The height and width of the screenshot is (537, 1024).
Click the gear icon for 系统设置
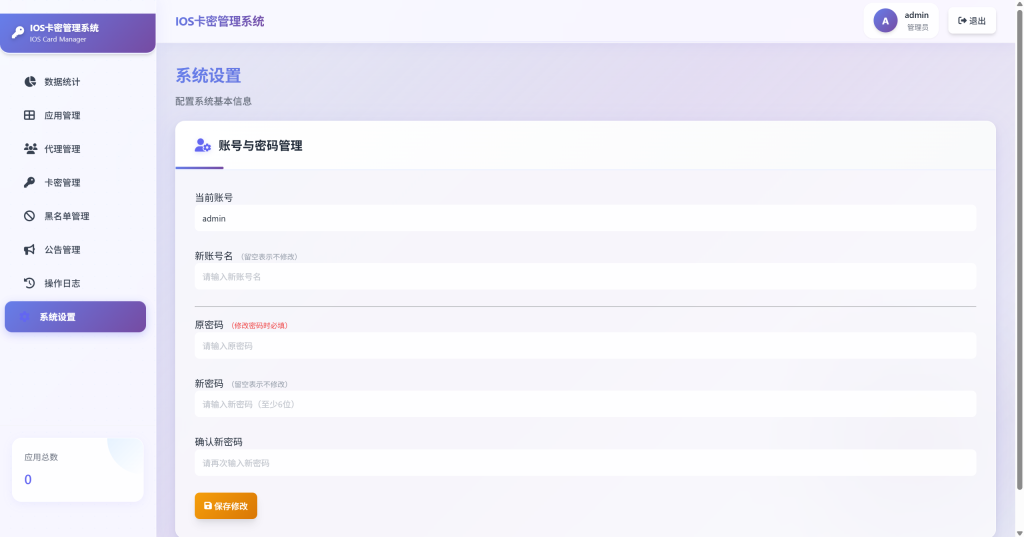coord(24,317)
